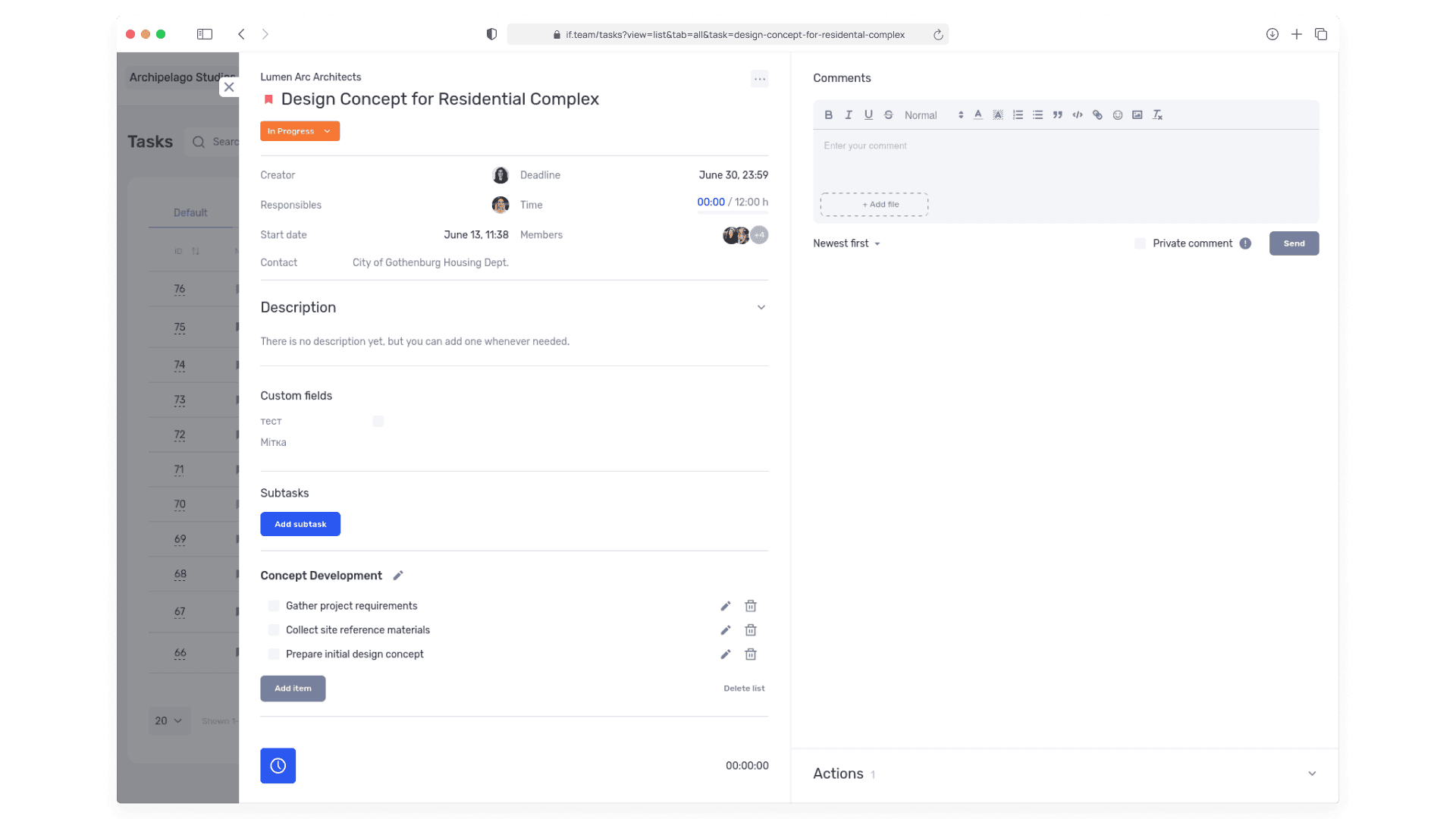Click Add item in checklist
The height and width of the screenshot is (819, 1456).
(293, 689)
